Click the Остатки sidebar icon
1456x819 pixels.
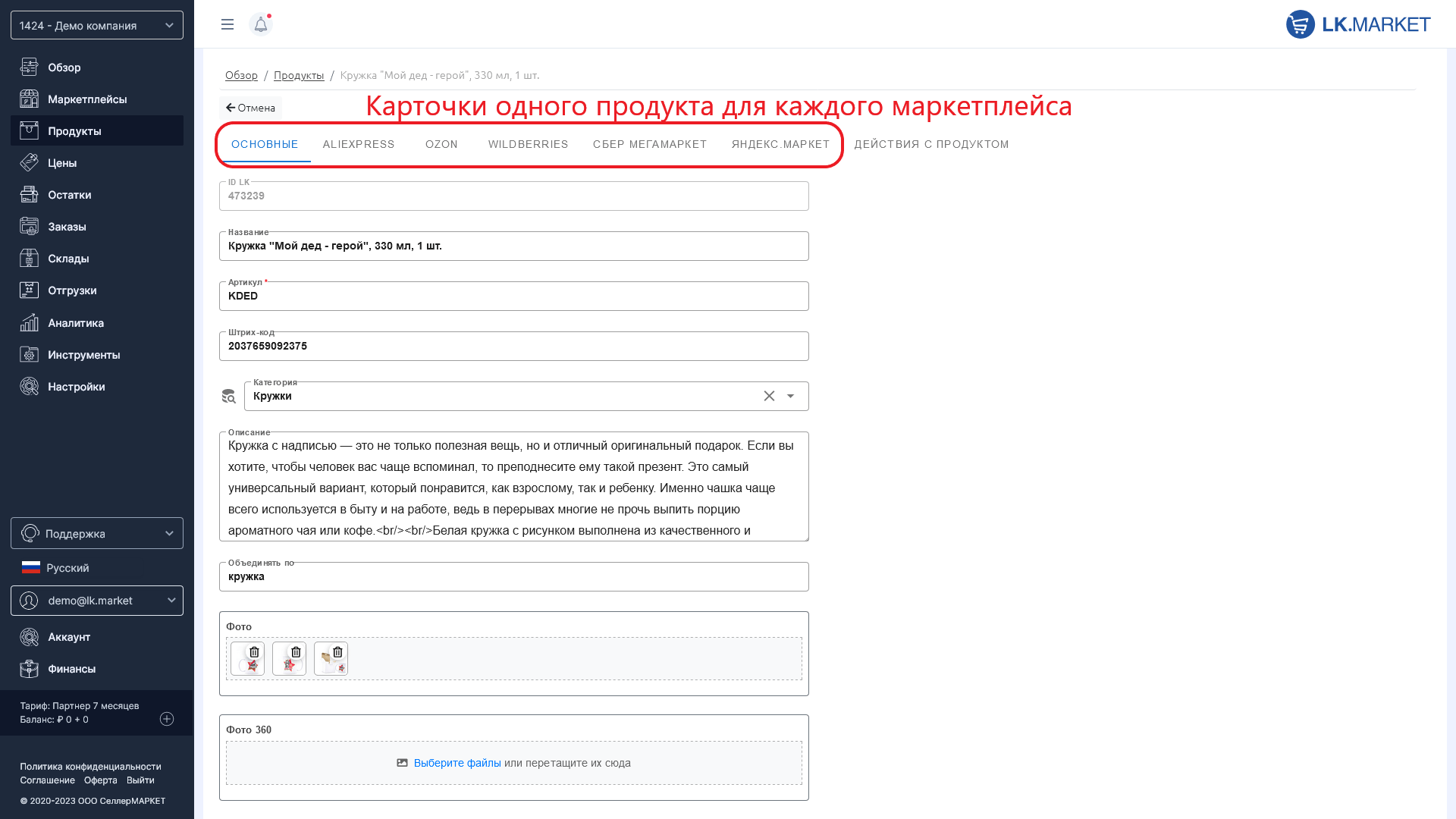[x=30, y=194]
